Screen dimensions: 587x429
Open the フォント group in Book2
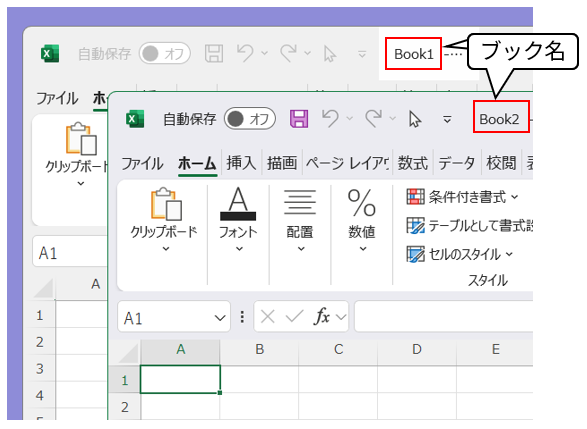(x=238, y=220)
